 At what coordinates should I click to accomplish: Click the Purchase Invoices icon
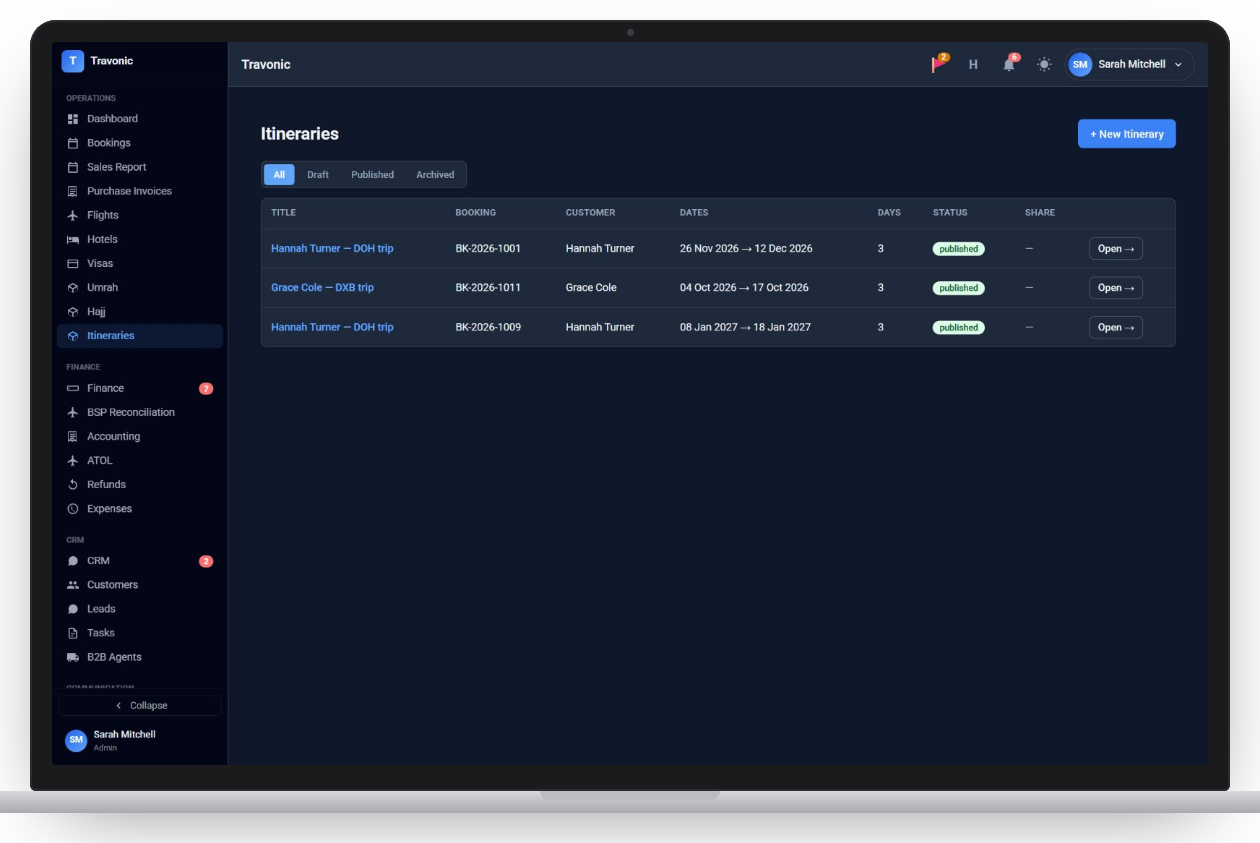click(x=73, y=191)
